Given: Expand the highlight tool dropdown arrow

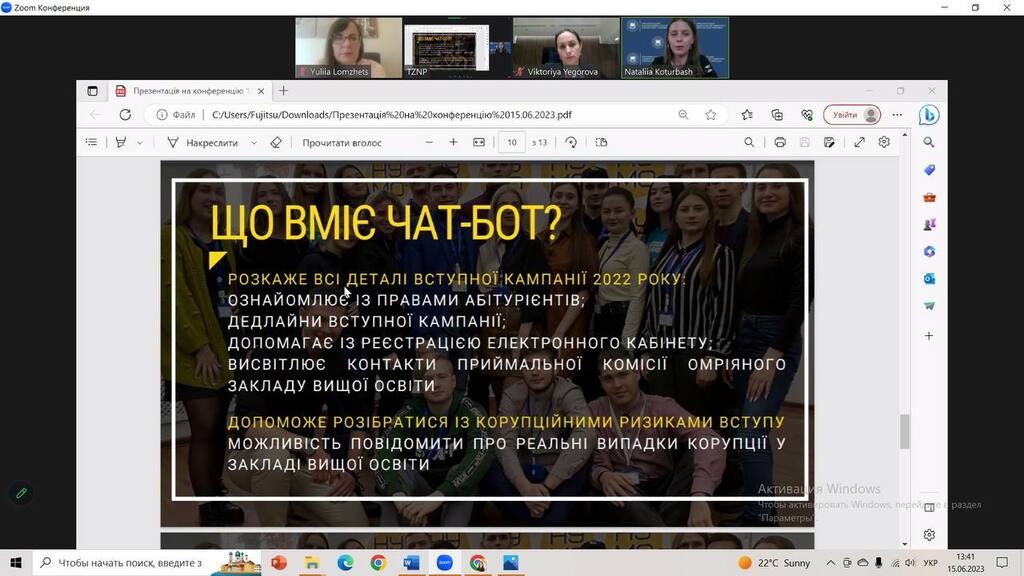Looking at the screenshot, I should [x=139, y=143].
